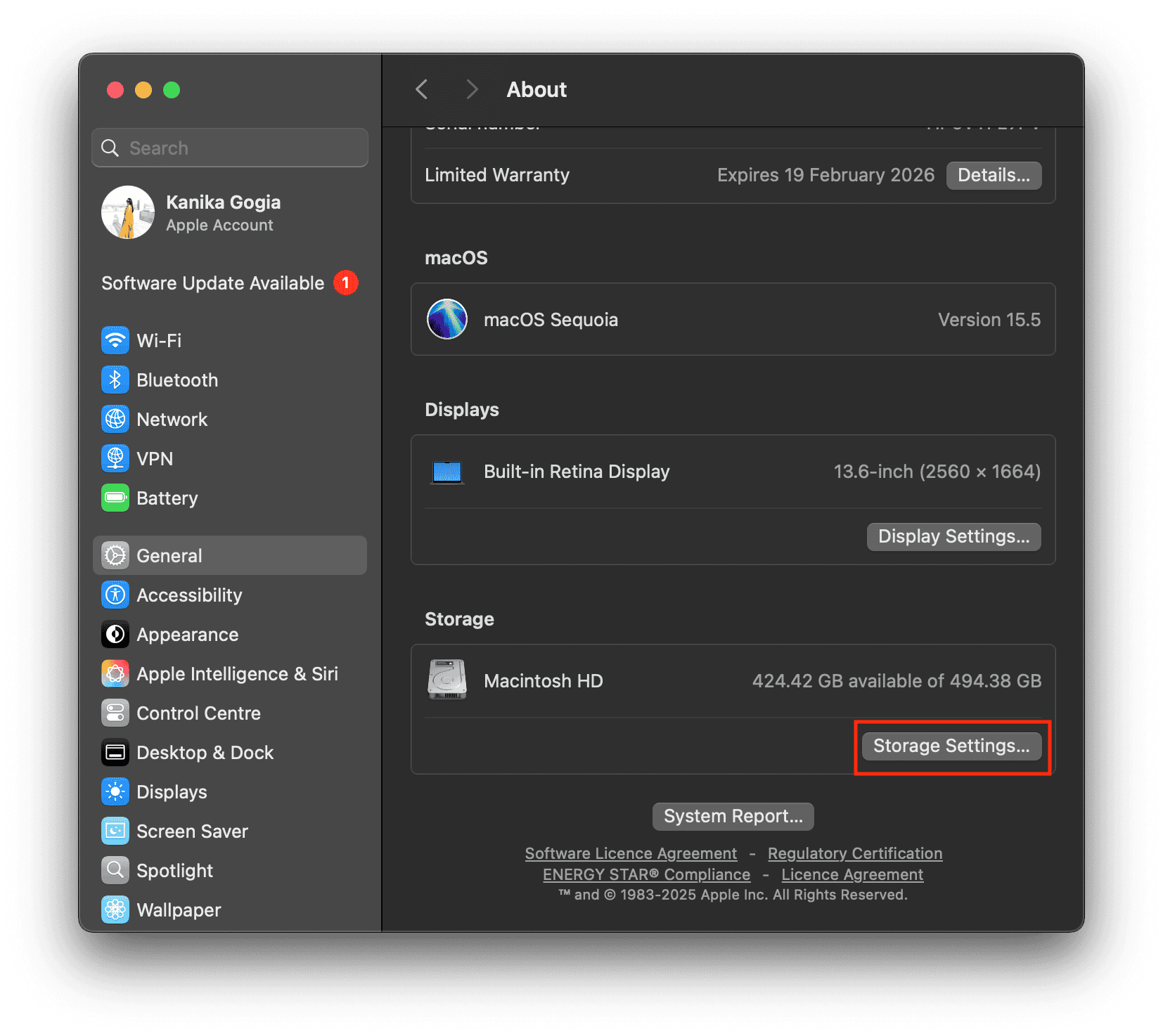Open the Software Licence Agreement link
This screenshot has width=1163, height=1036.
click(x=631, y=853)
